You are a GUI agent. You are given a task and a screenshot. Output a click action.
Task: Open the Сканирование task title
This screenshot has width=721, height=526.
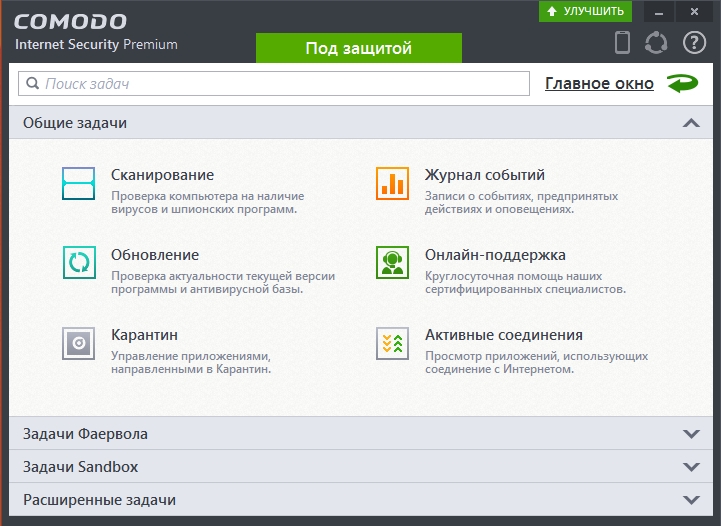[x=162, y=175]
